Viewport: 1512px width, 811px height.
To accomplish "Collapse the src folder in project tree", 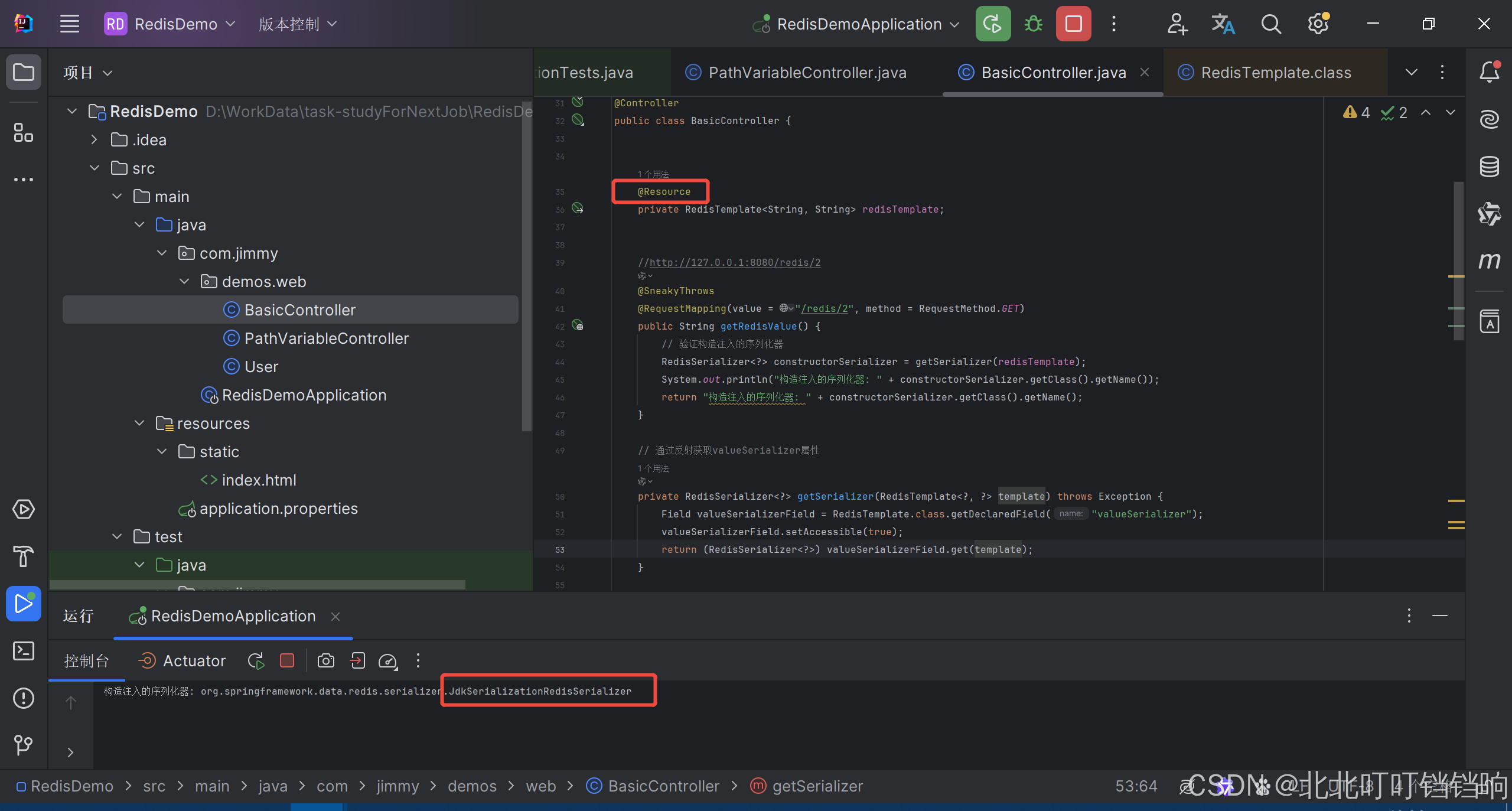I will (94, 168).
